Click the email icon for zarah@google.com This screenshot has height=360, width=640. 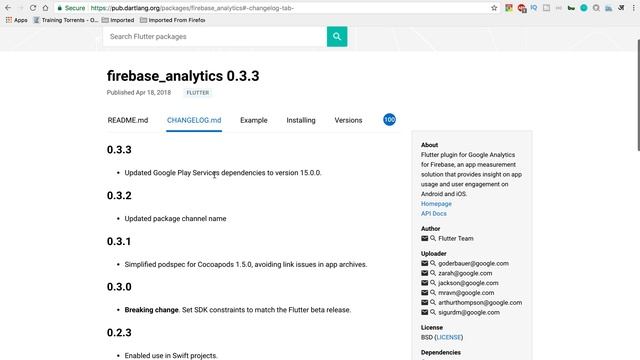click(424, 273)
